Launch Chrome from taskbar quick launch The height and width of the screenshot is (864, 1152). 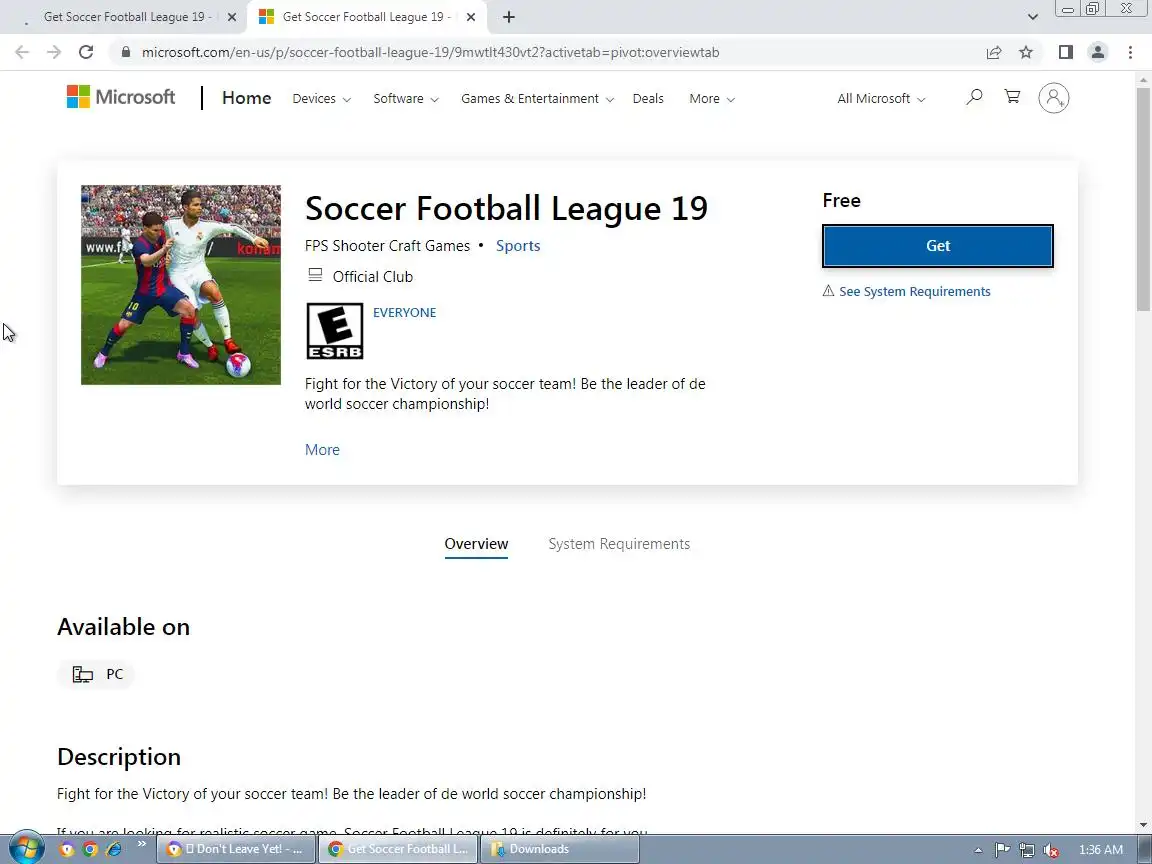[x=90, y=849]
